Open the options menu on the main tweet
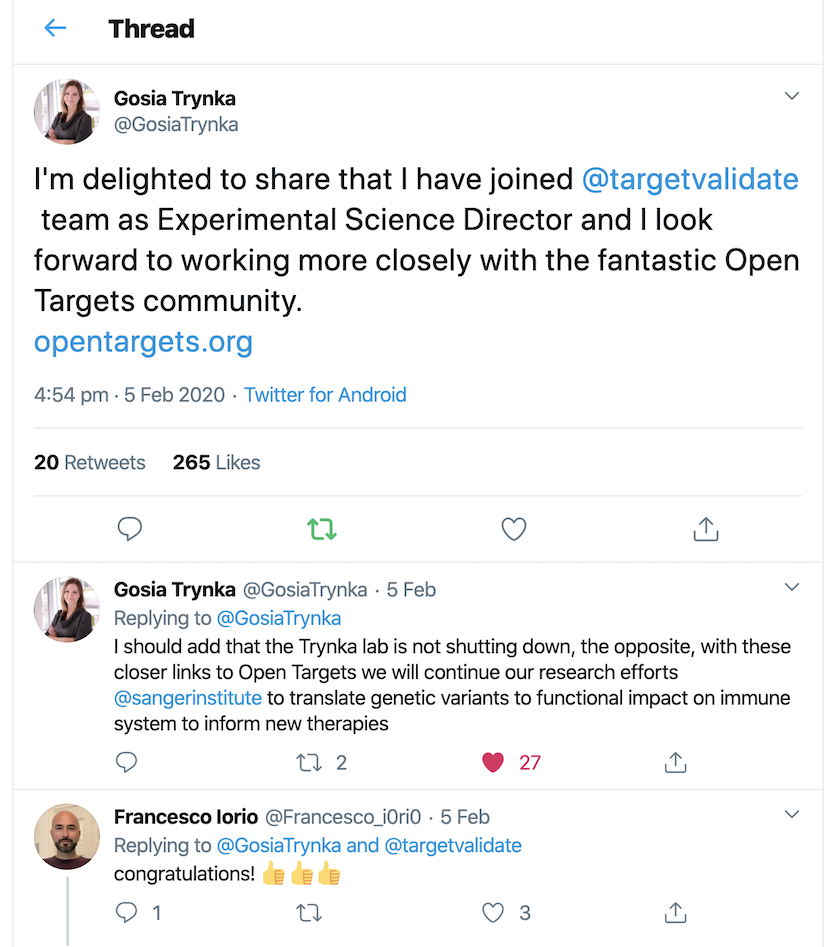Image resolution: width=840 pixels, height=947 pixels. click(792, 96)
